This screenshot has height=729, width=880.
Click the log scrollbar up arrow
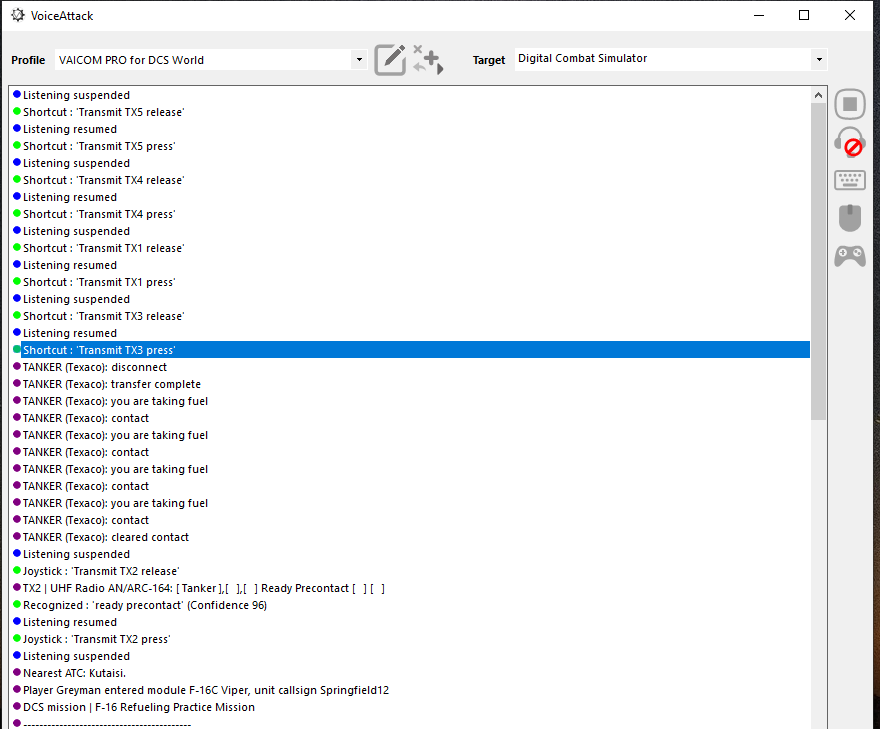point(818,95)
